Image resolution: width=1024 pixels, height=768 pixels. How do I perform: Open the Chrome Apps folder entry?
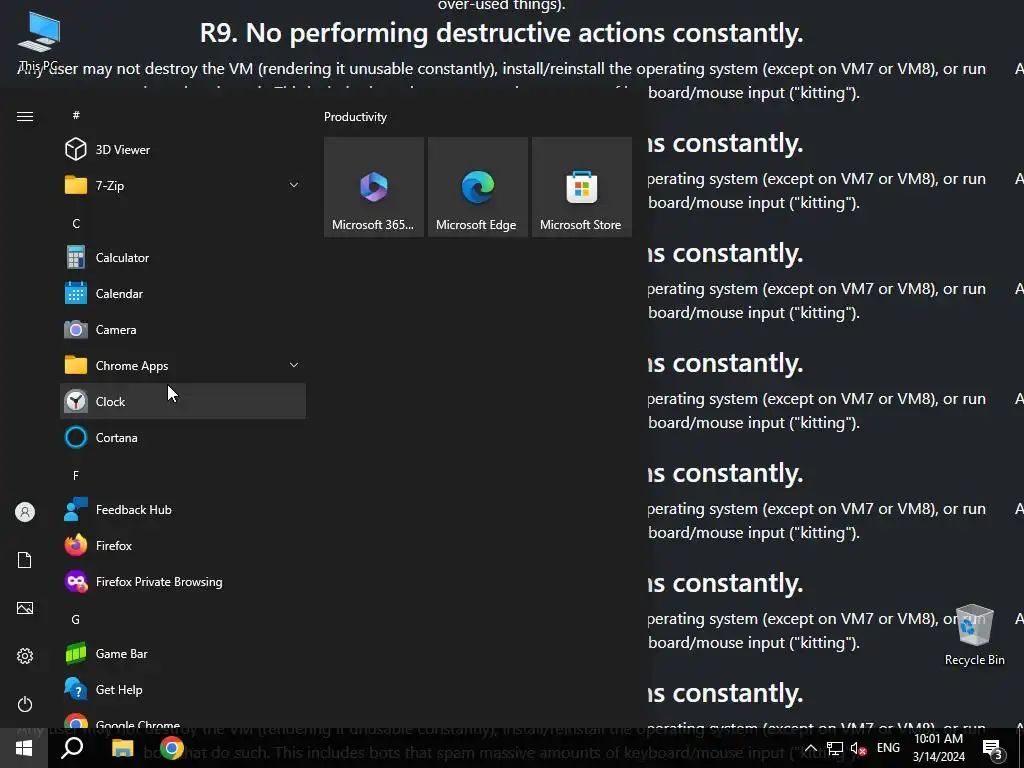(183, 365)
